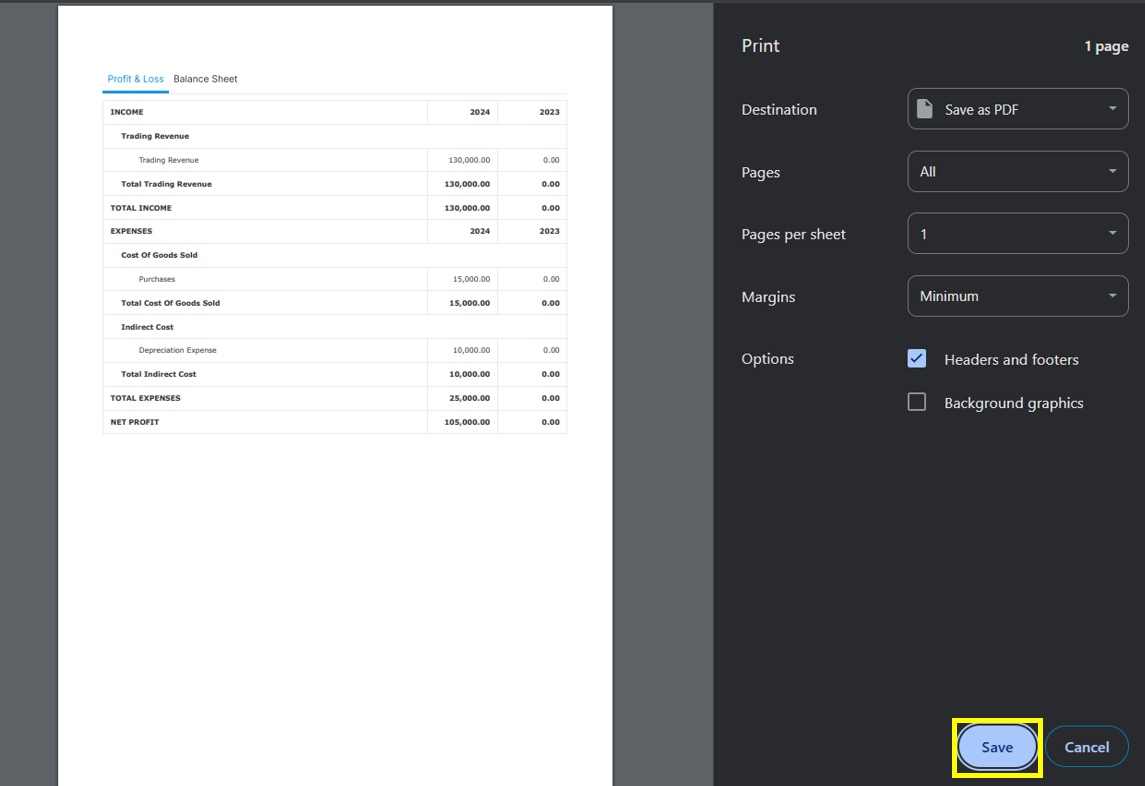Image resolution: width=1145 pixels, height=786 pixels.
Task: Uncheck the Headers and footers checkbox
Action: click(916, 359)
